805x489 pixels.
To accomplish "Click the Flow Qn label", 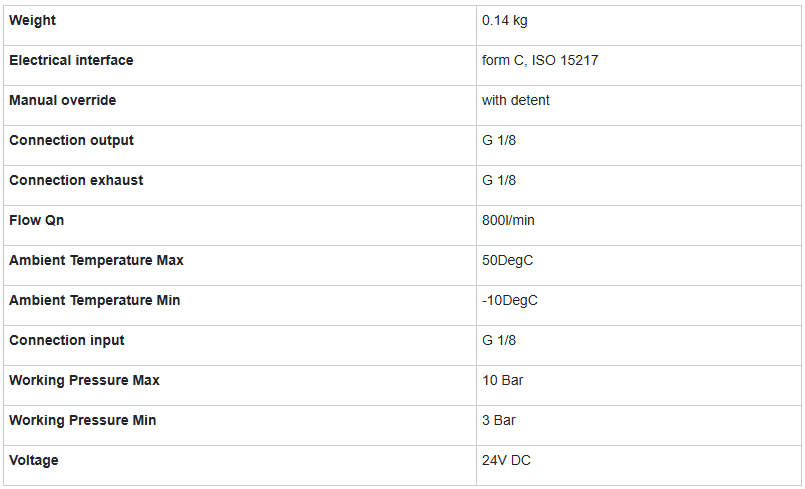I will [36, 220].
